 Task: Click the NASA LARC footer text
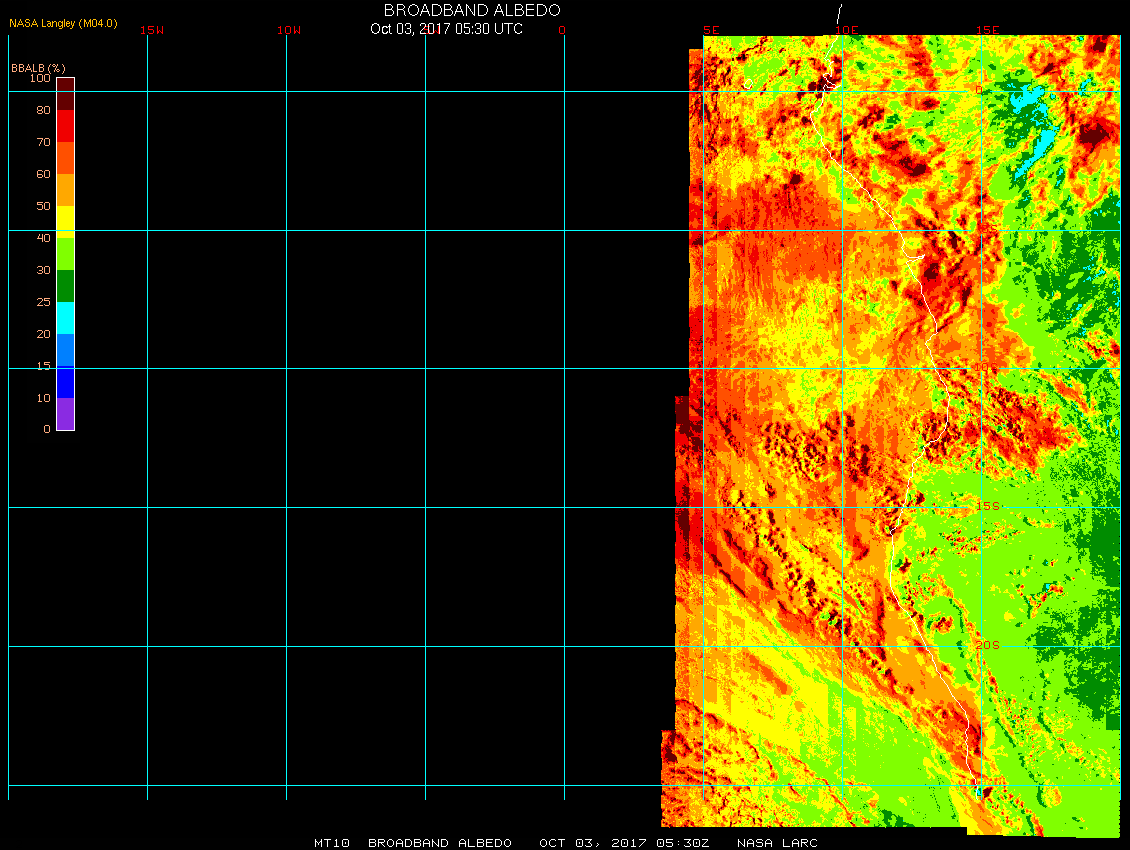pyautogui.click(x=777, y=843)
